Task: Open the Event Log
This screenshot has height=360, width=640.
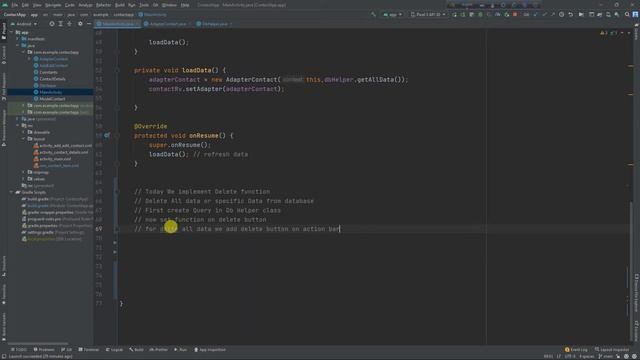Action: (576, 350)
